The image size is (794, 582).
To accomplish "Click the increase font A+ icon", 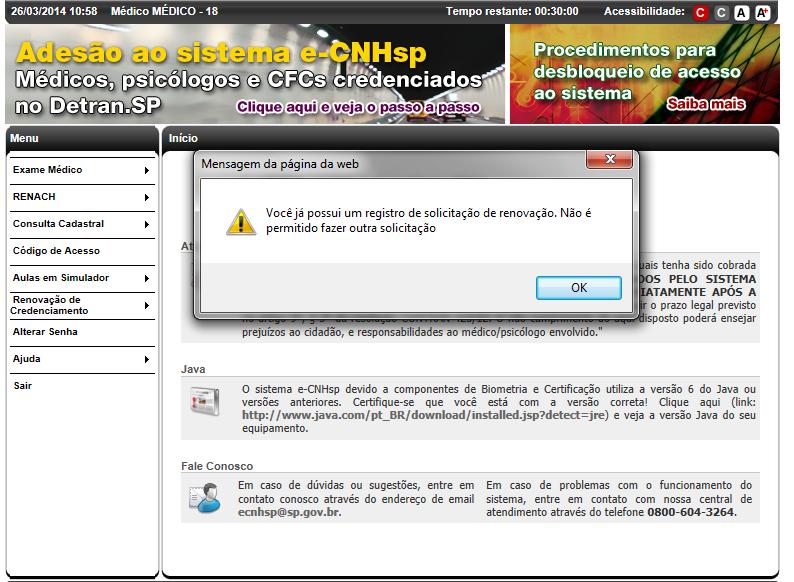I will click(762, 13).
